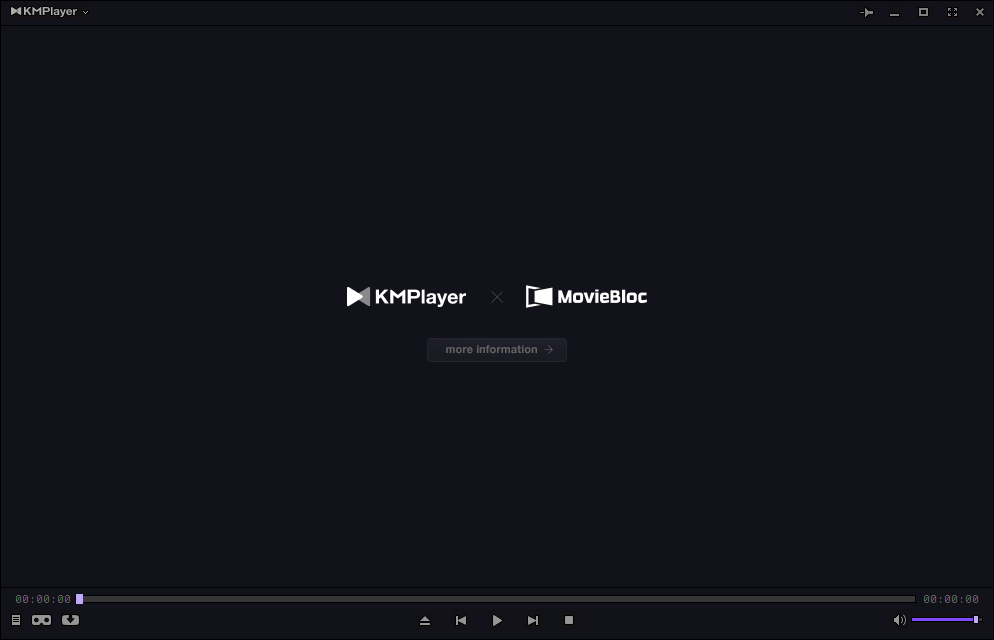
Task: Click the eject open file button
Action: click(x=425, y=620)
